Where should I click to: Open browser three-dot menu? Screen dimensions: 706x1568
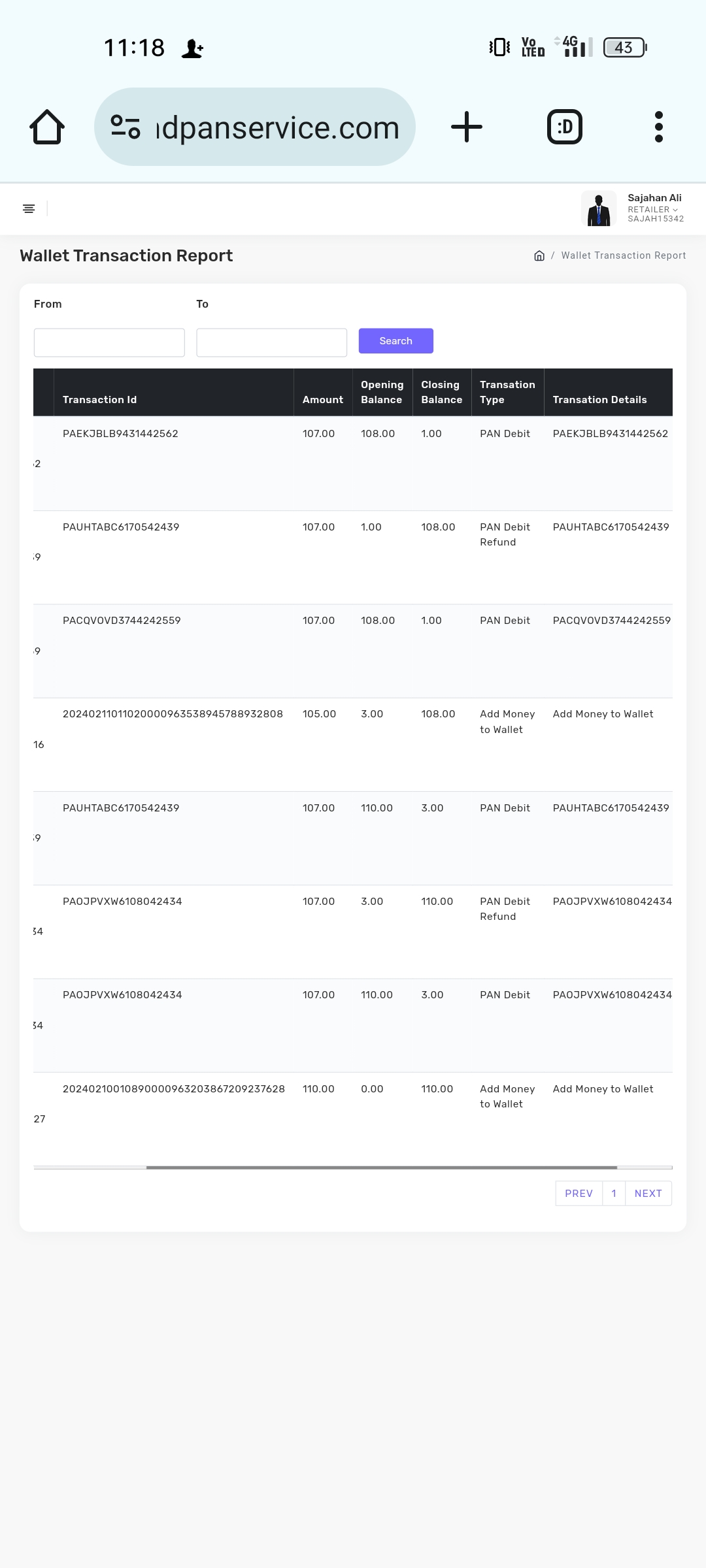[658, 127]
